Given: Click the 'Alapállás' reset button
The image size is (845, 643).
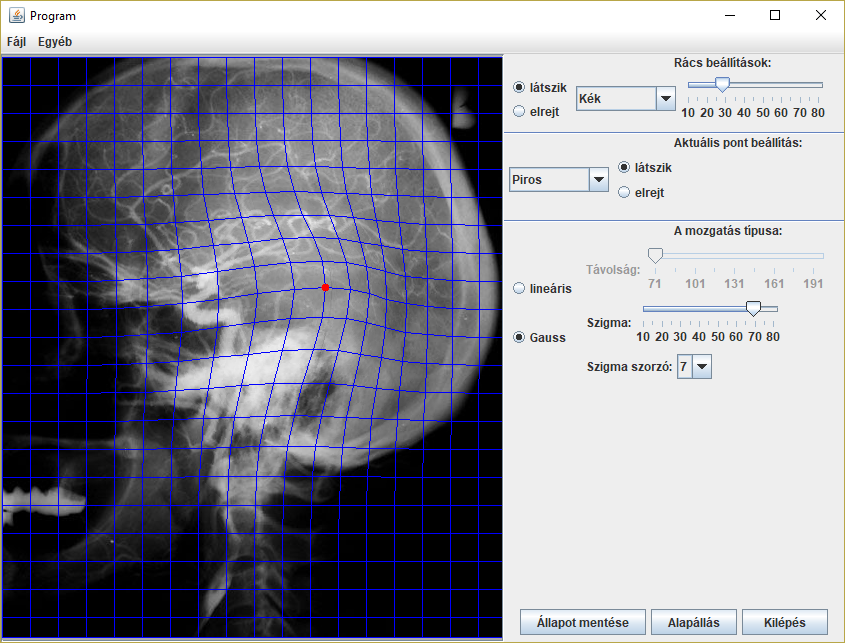Looking at the screenshot, I should pos(694,622).
